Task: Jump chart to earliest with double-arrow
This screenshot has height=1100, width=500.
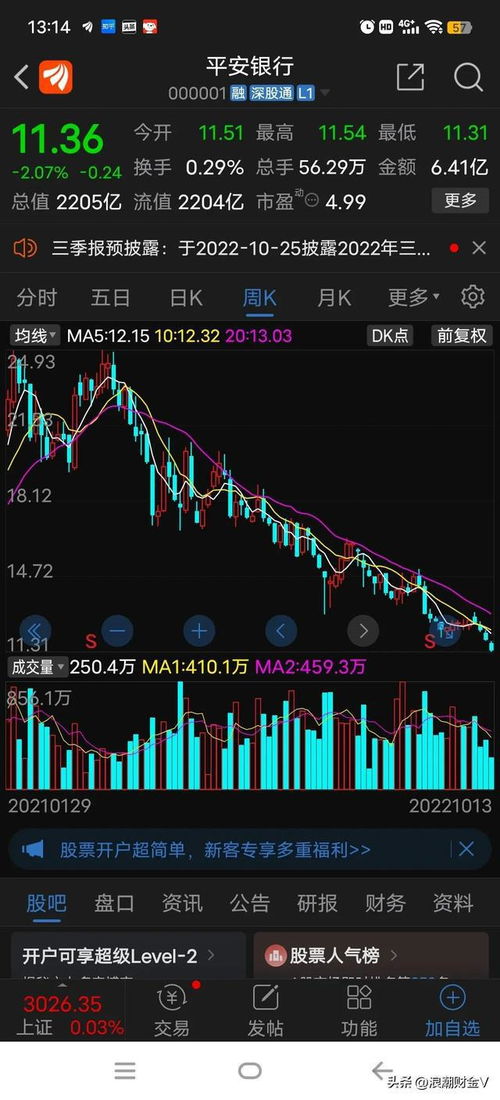Action: (35, 631)
